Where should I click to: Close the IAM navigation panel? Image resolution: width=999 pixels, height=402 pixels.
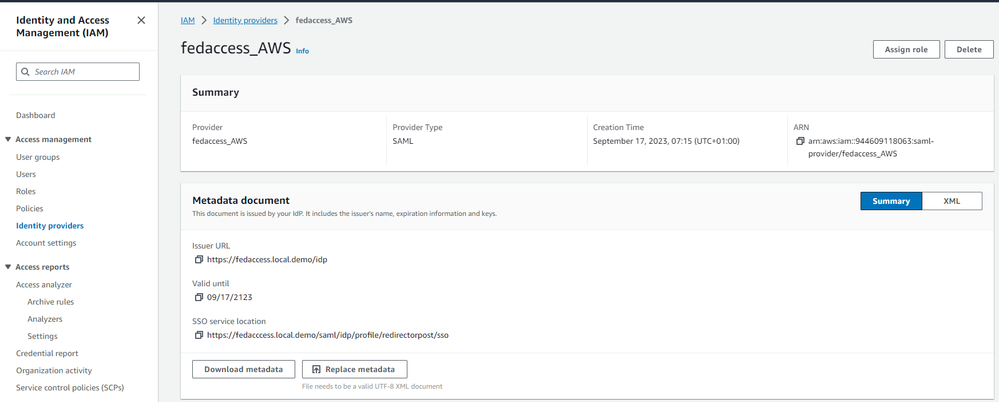141,20
